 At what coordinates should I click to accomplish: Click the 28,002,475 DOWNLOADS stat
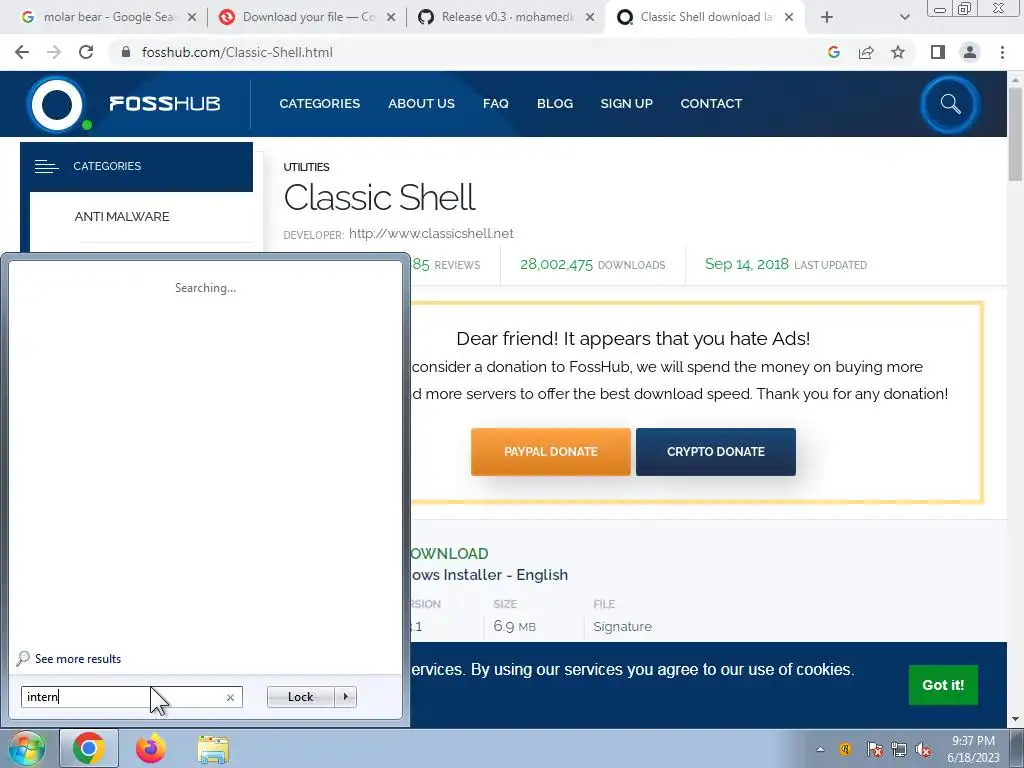[592, 264]
